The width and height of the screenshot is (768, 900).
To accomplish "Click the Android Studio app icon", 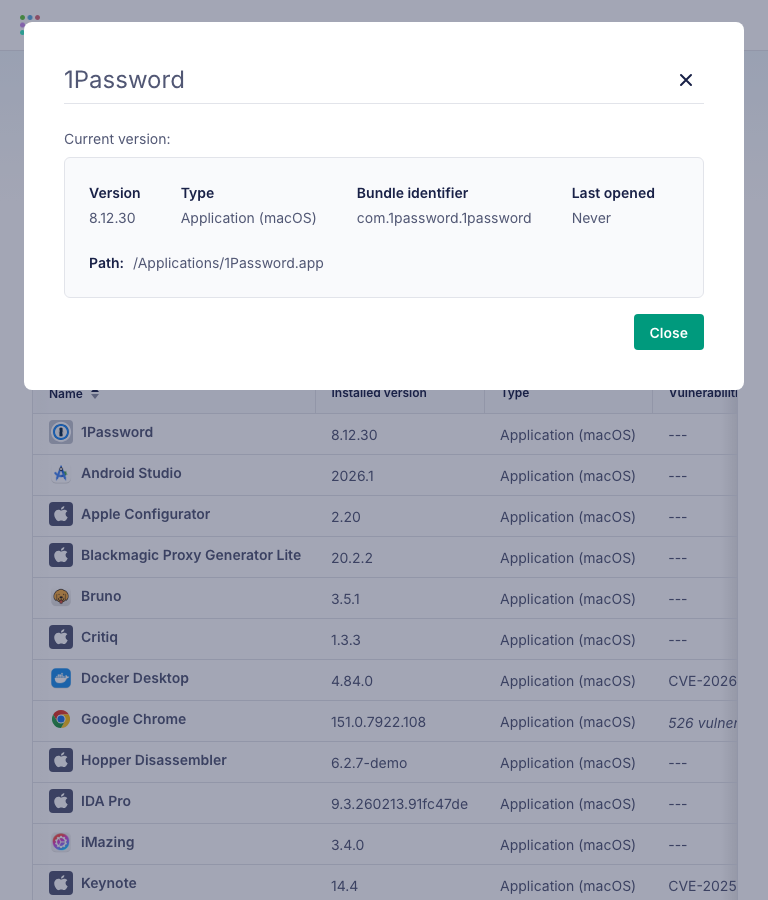I will pos(61,473).
